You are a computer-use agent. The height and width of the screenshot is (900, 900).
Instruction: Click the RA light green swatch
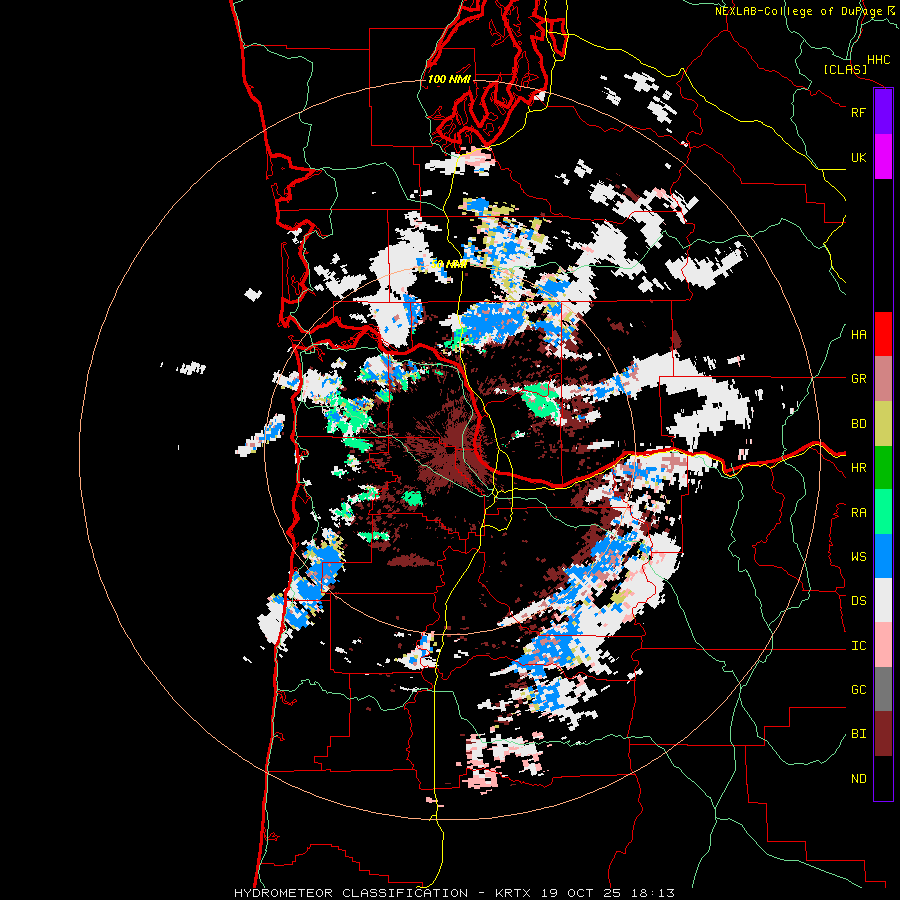[883, 512]
